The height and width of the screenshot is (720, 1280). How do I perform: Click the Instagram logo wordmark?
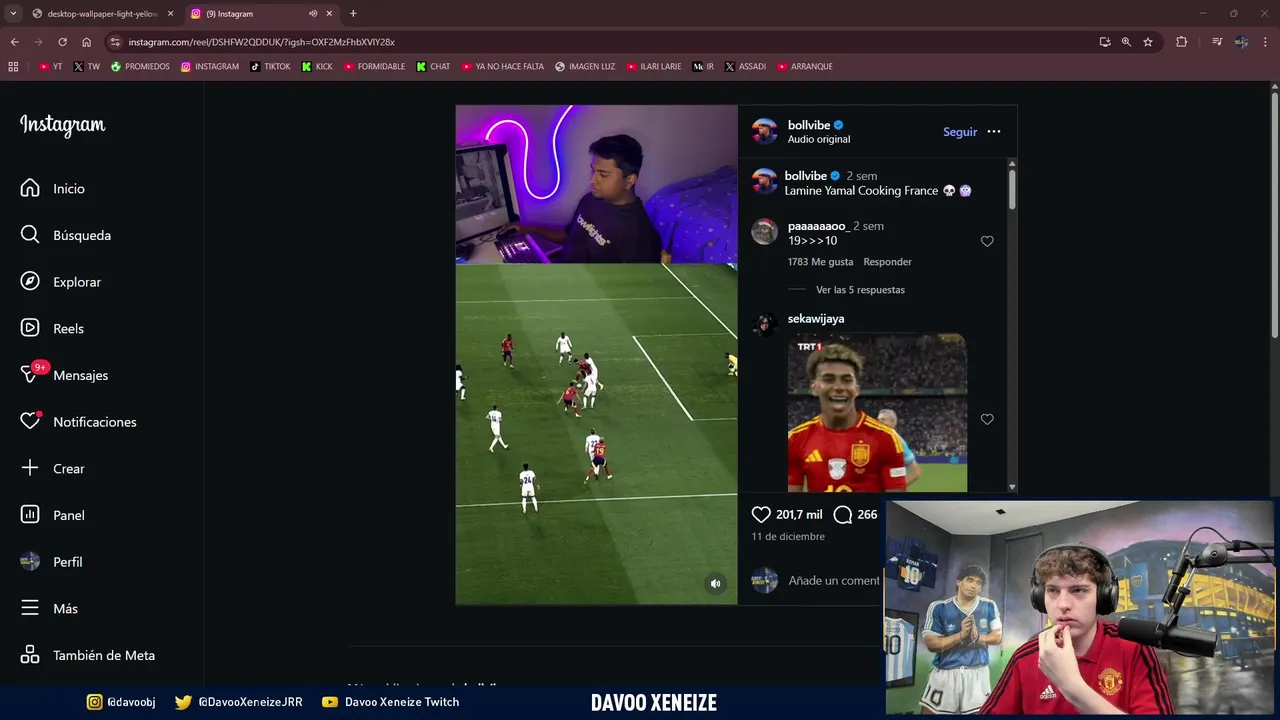[63, 125]
